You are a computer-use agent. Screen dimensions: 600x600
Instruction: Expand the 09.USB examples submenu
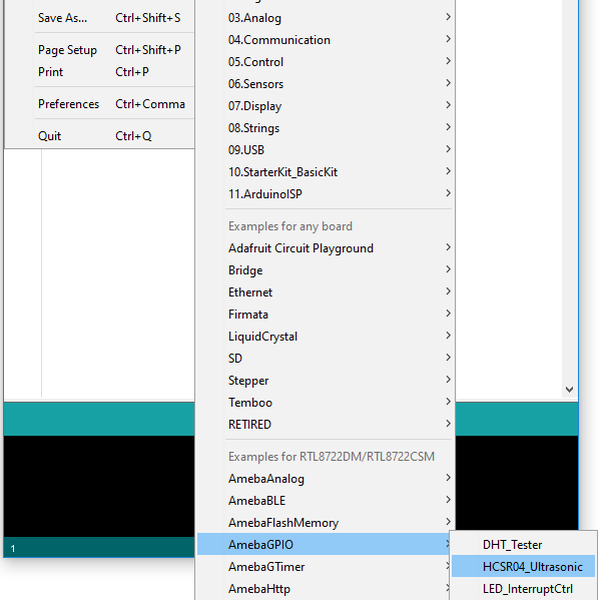326,150
